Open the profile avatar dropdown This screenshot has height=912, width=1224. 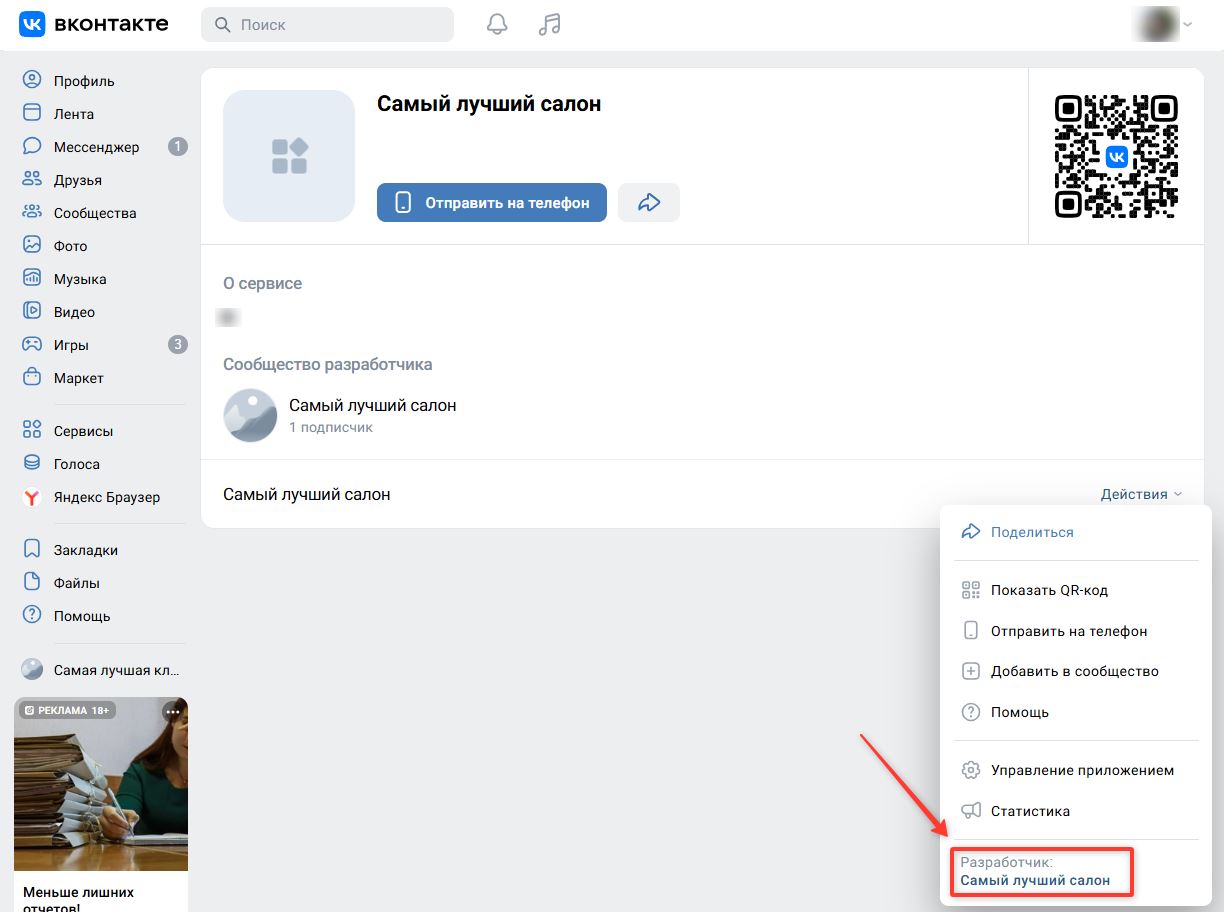[1162, 24]
